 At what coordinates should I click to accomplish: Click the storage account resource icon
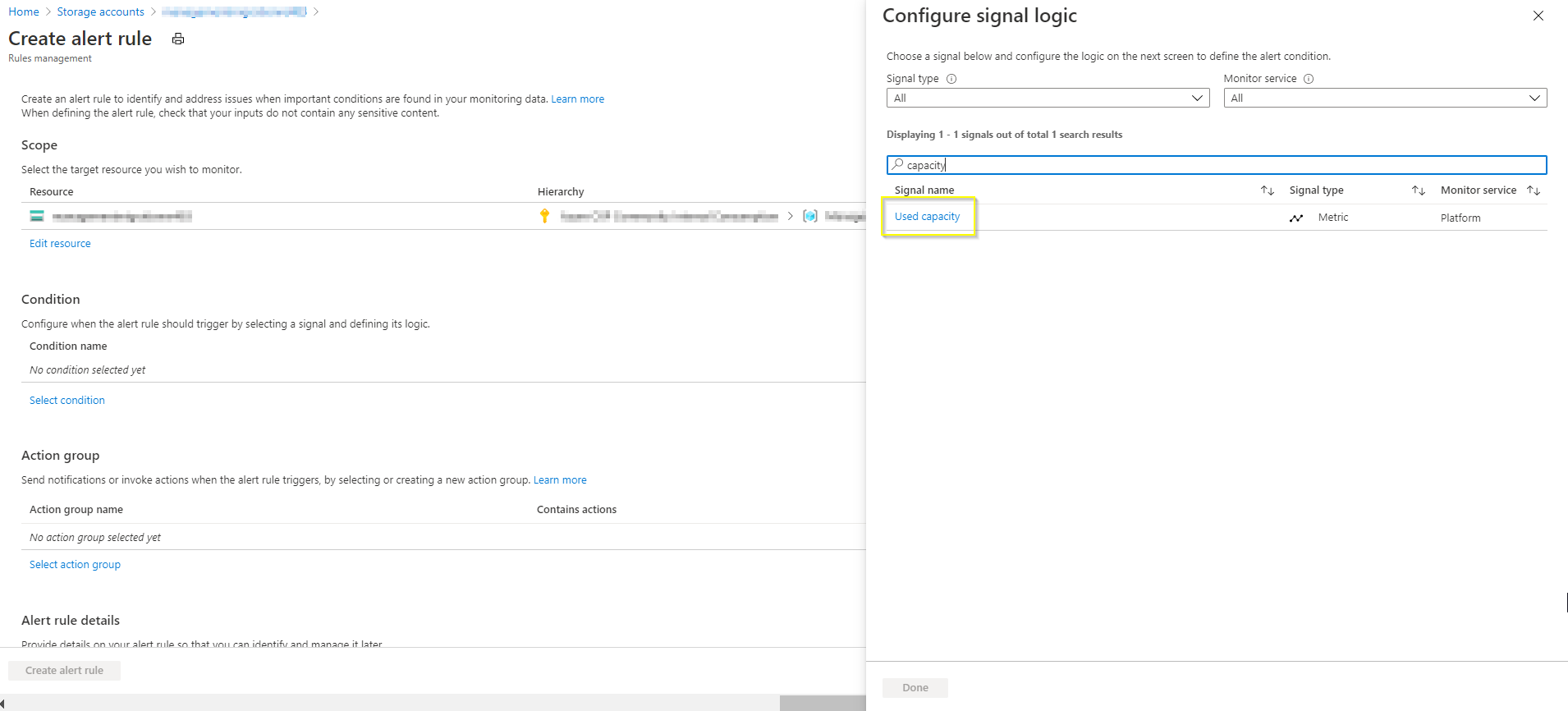tap(37, 216)
